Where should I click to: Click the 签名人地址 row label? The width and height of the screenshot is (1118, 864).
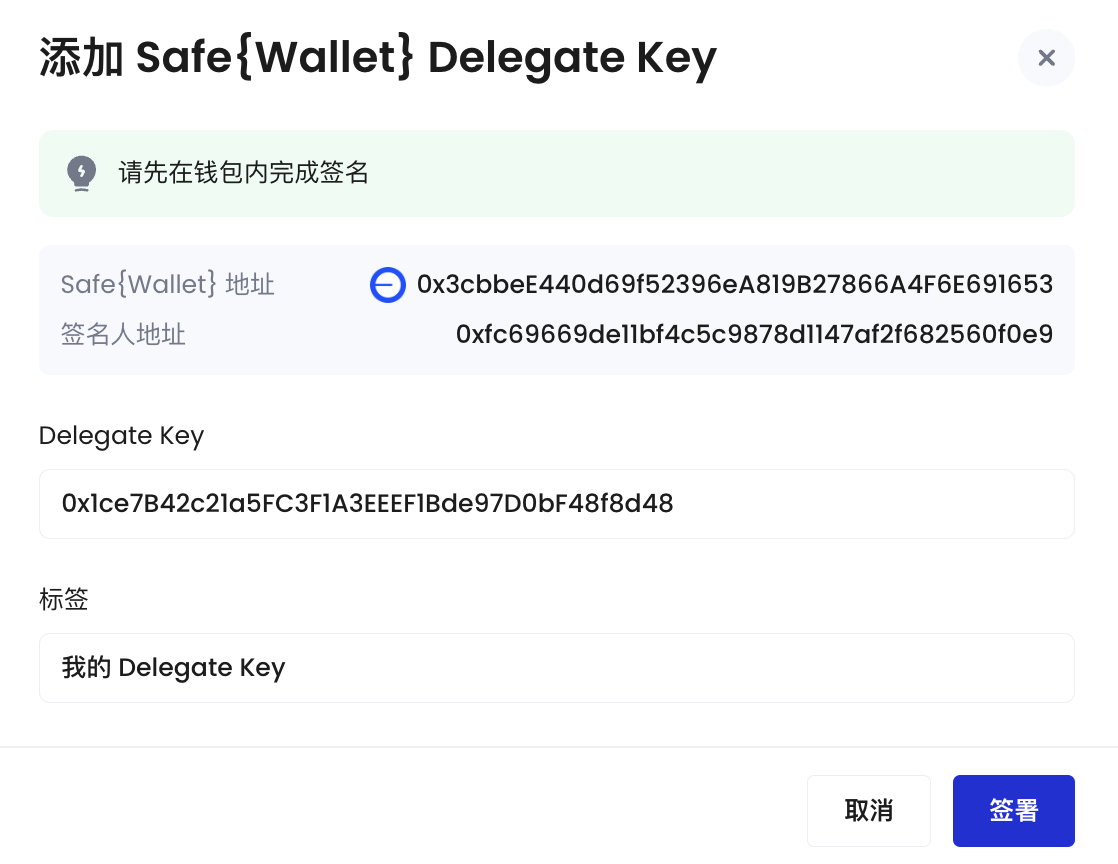click(x=123, y=334)
